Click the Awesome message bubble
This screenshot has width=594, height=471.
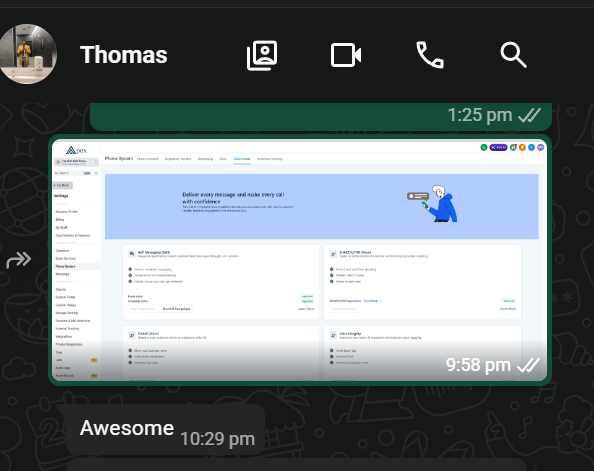click(165, 429)
